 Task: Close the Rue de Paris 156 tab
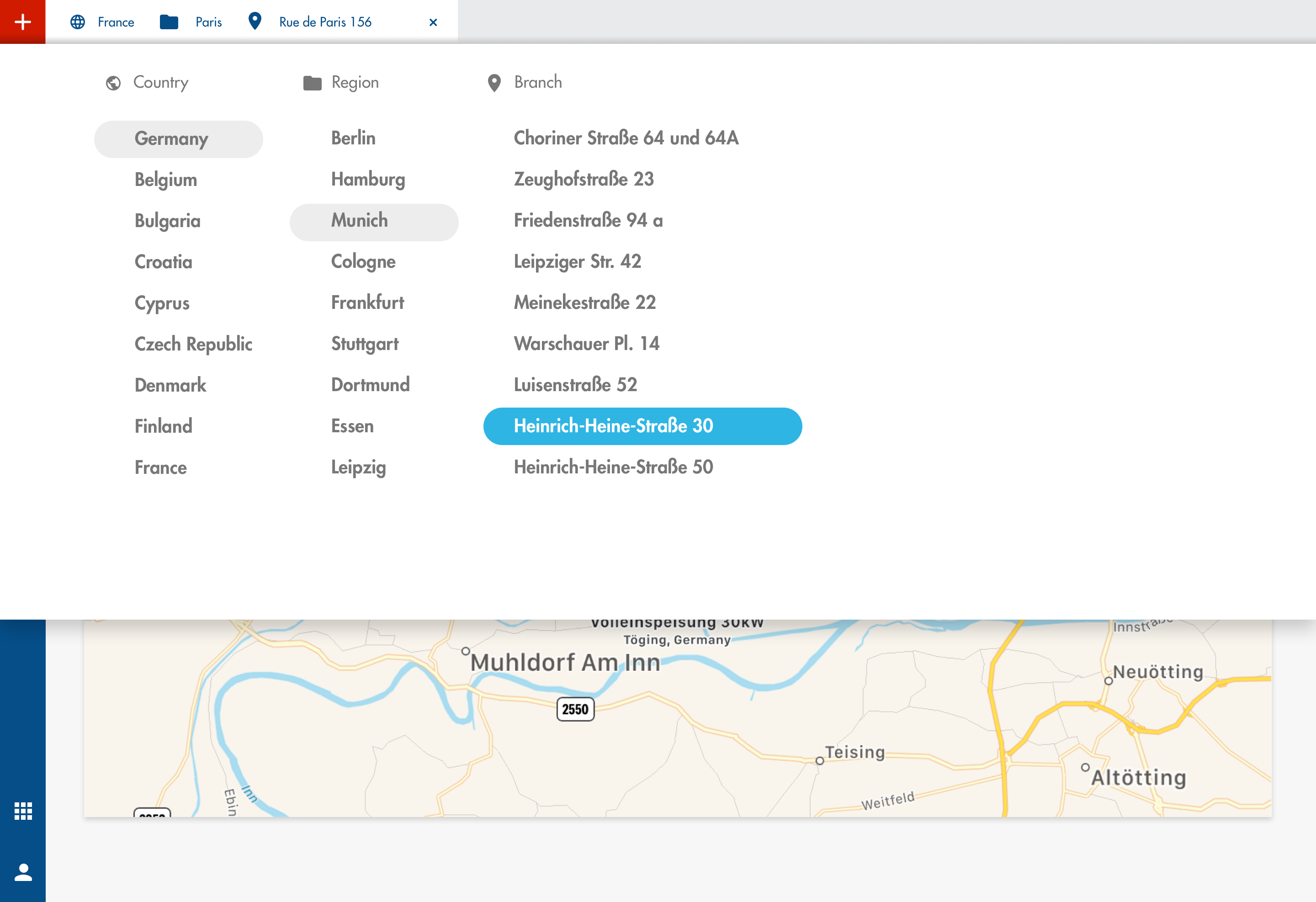coord(433,22)
